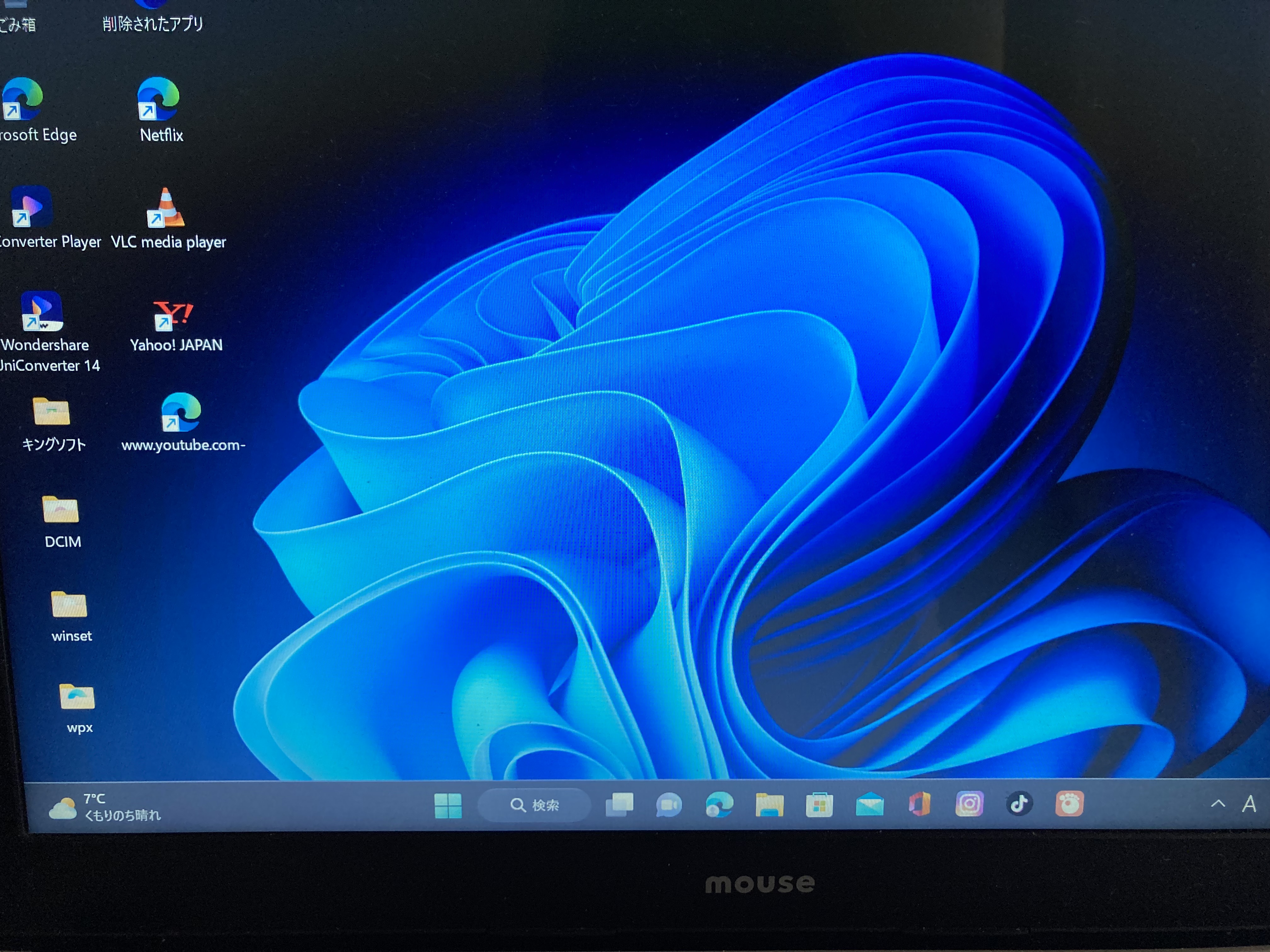Open the Chat app in taskbar

pos(669,805)
